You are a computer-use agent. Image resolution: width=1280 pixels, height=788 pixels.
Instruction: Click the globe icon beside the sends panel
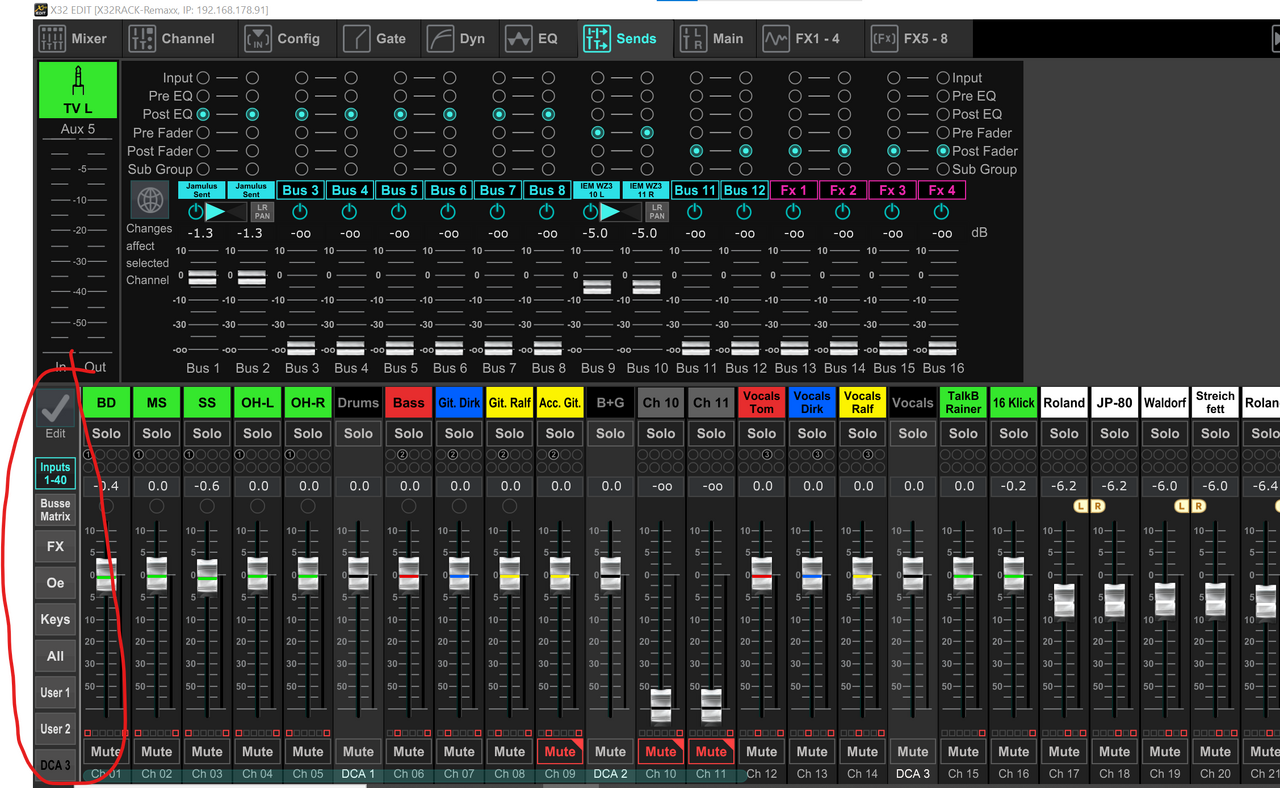[150, 200]
